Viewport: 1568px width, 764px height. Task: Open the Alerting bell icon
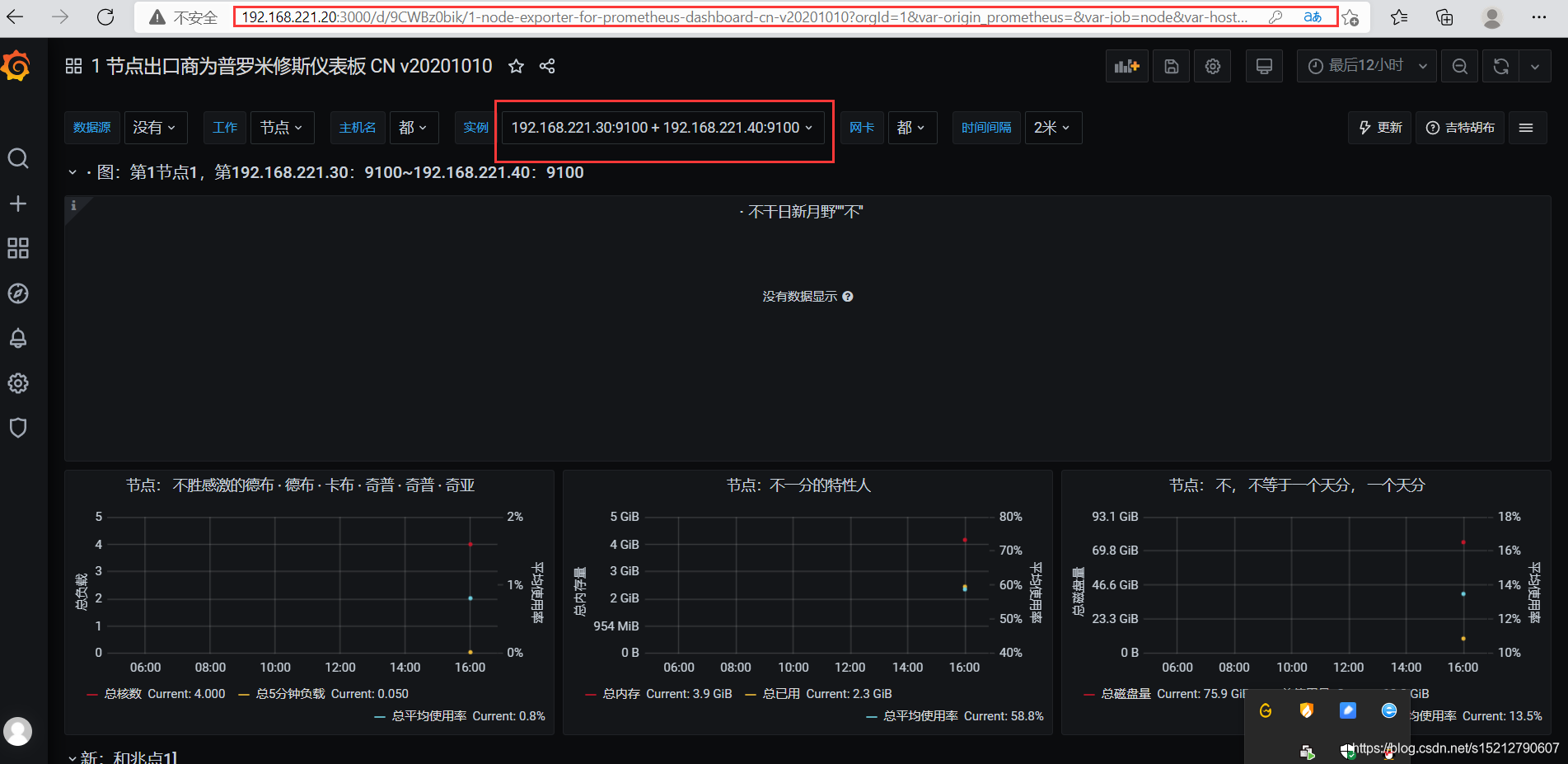click(18, 338)
